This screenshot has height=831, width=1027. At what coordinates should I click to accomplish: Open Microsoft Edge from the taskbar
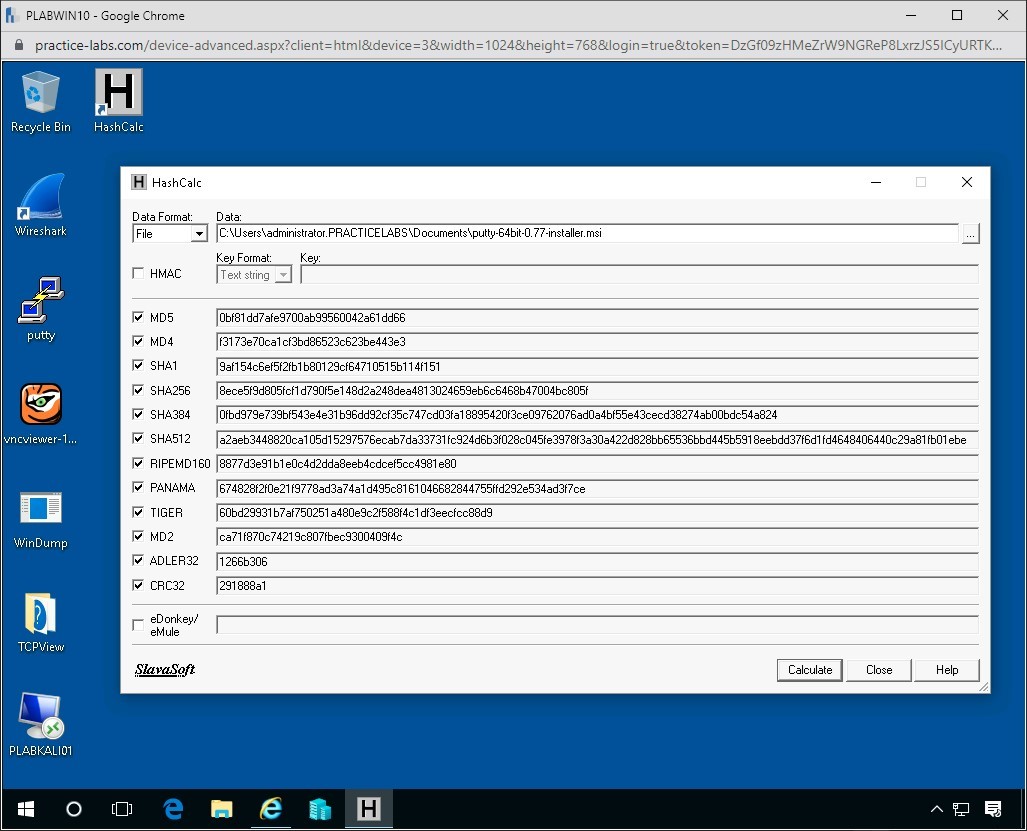[x=172, y=809]
